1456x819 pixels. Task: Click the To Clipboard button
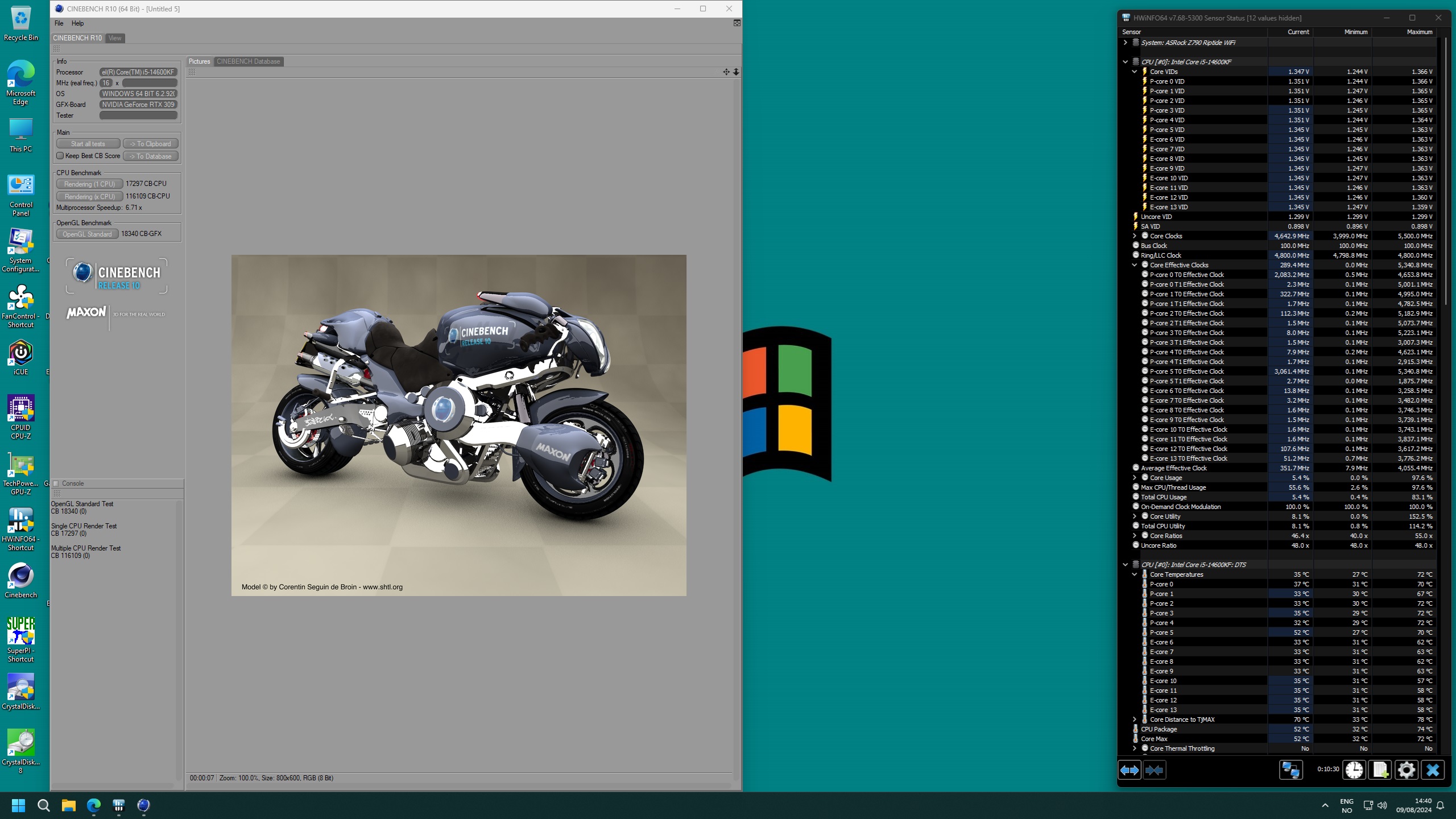pos(151,144)
